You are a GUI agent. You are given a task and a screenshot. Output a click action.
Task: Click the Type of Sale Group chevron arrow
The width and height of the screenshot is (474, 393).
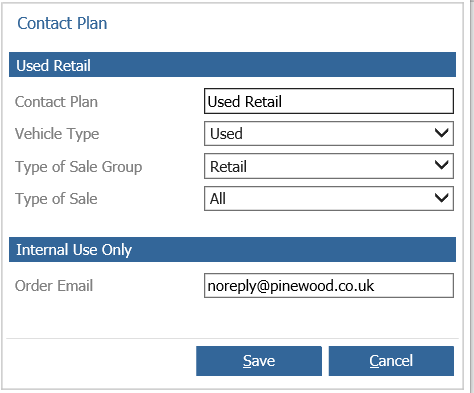(442, 165)
